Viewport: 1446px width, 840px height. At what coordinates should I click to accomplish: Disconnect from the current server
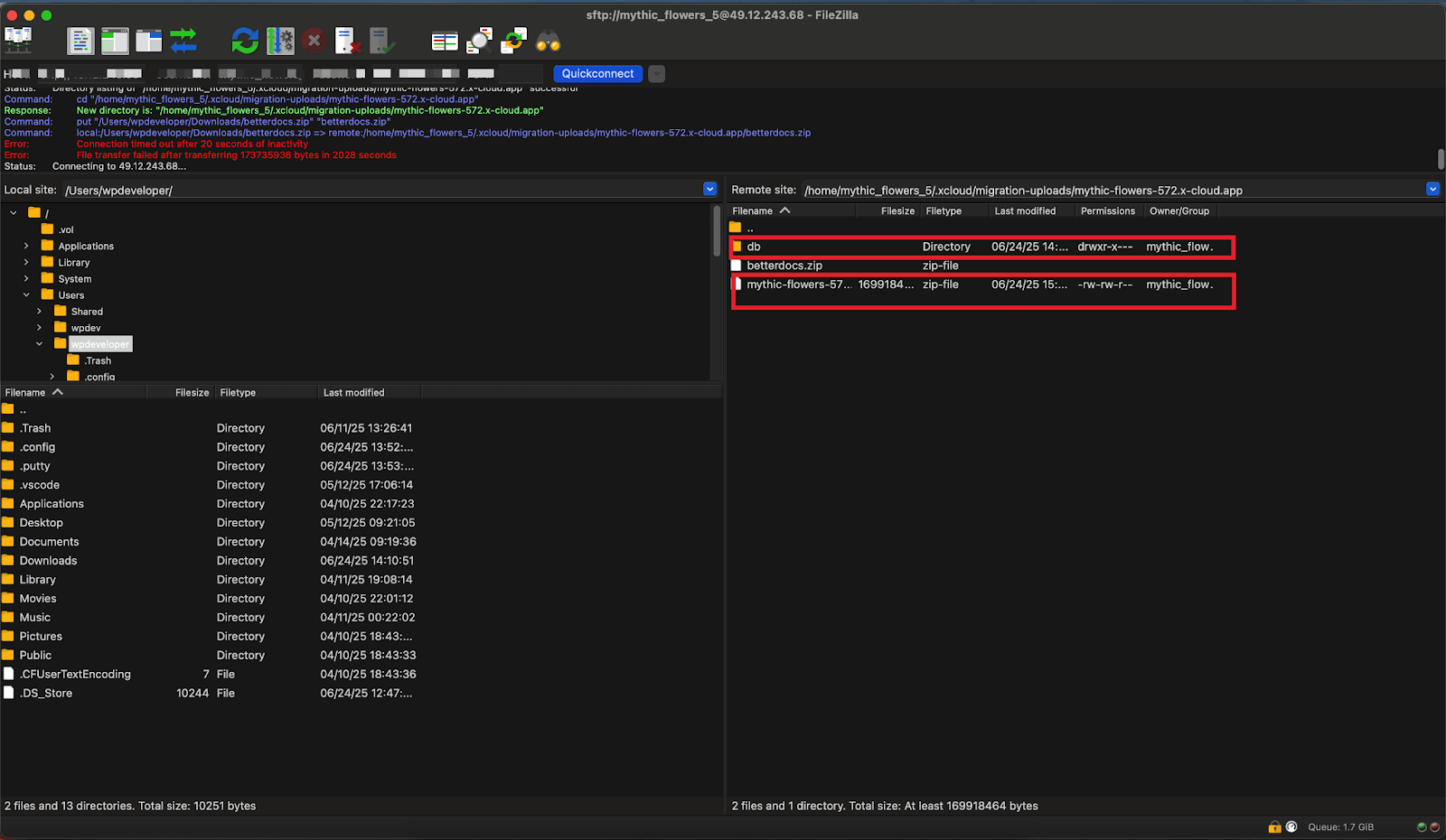[x=348, y=41]
